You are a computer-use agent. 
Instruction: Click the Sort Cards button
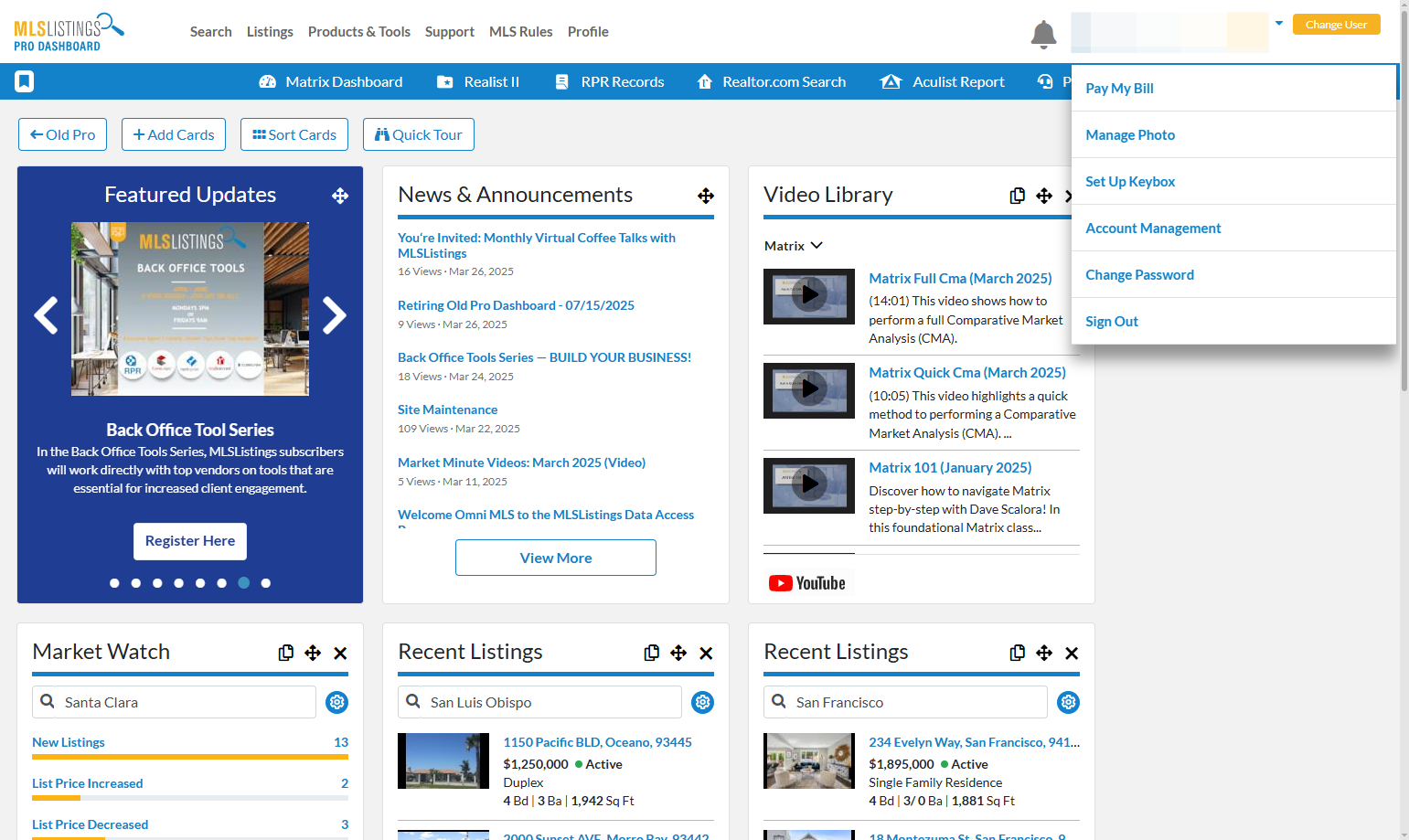[x=294, y=134]
